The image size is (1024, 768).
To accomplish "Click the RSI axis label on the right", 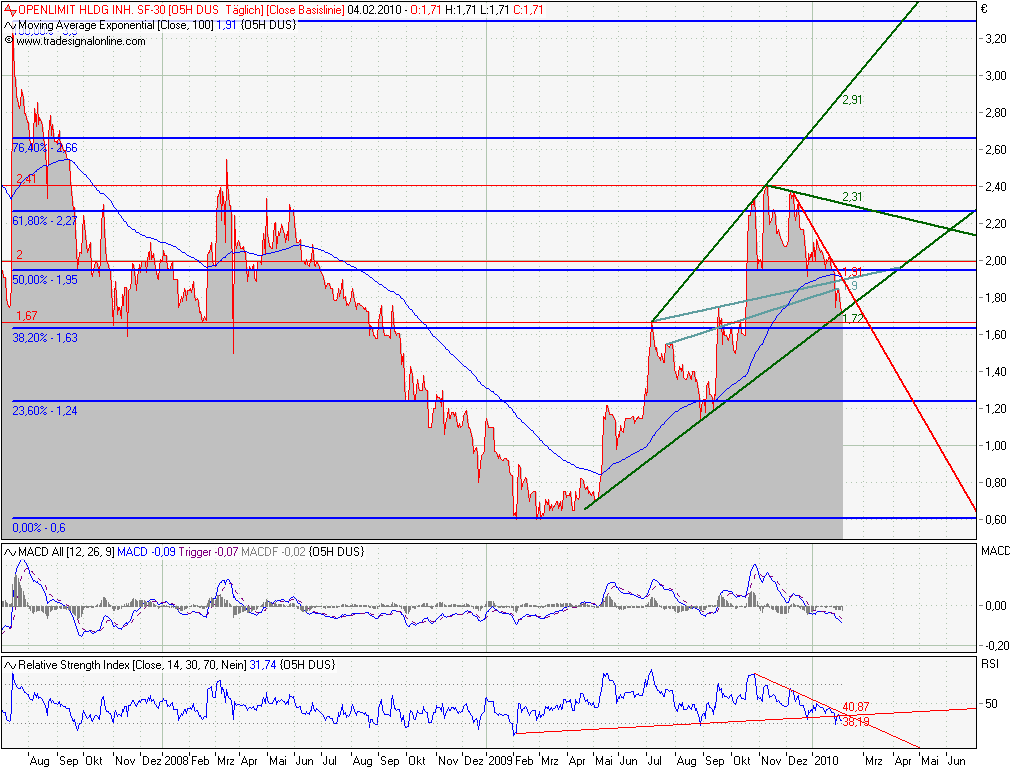I will coord(988,662).
